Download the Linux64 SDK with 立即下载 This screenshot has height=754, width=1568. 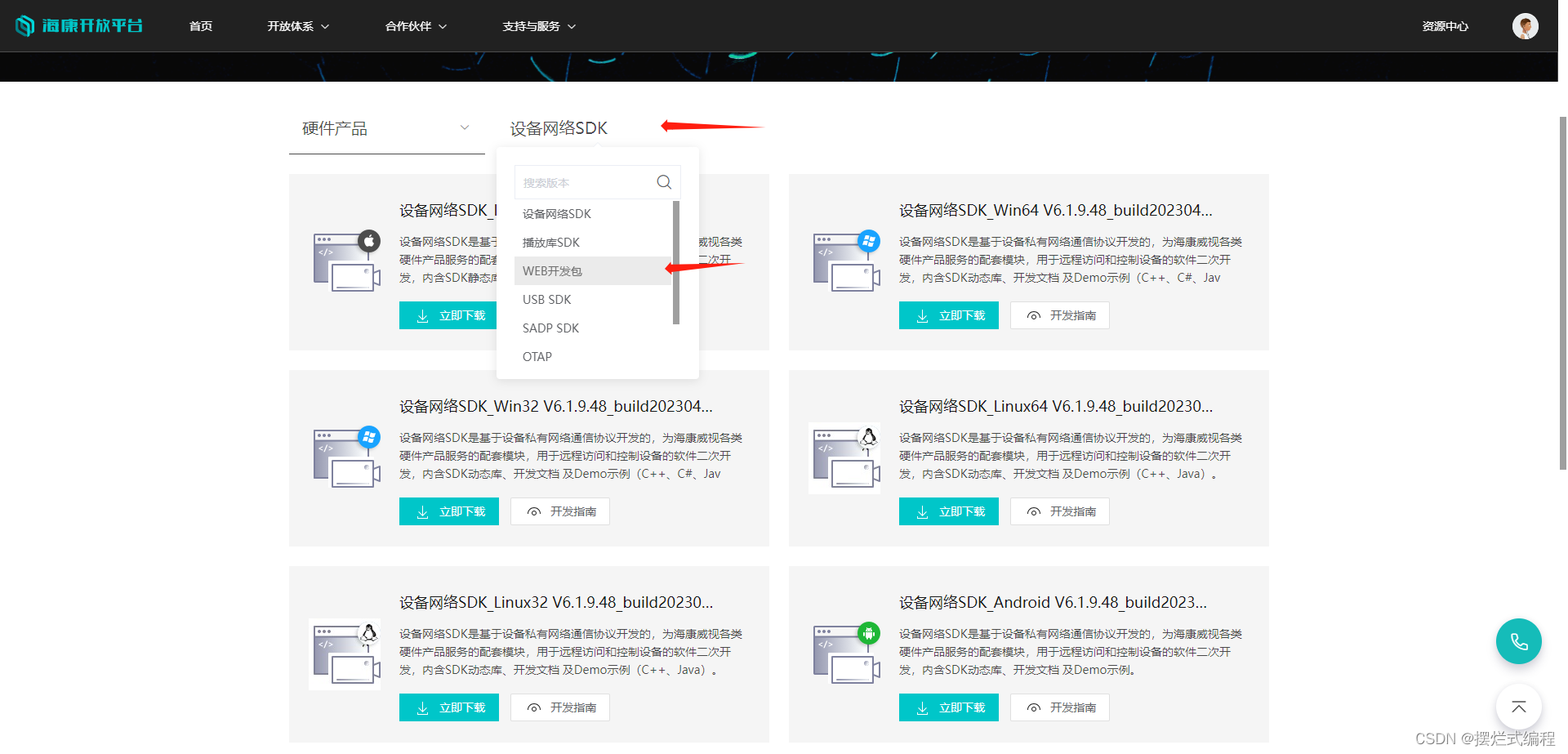point(949,511)
